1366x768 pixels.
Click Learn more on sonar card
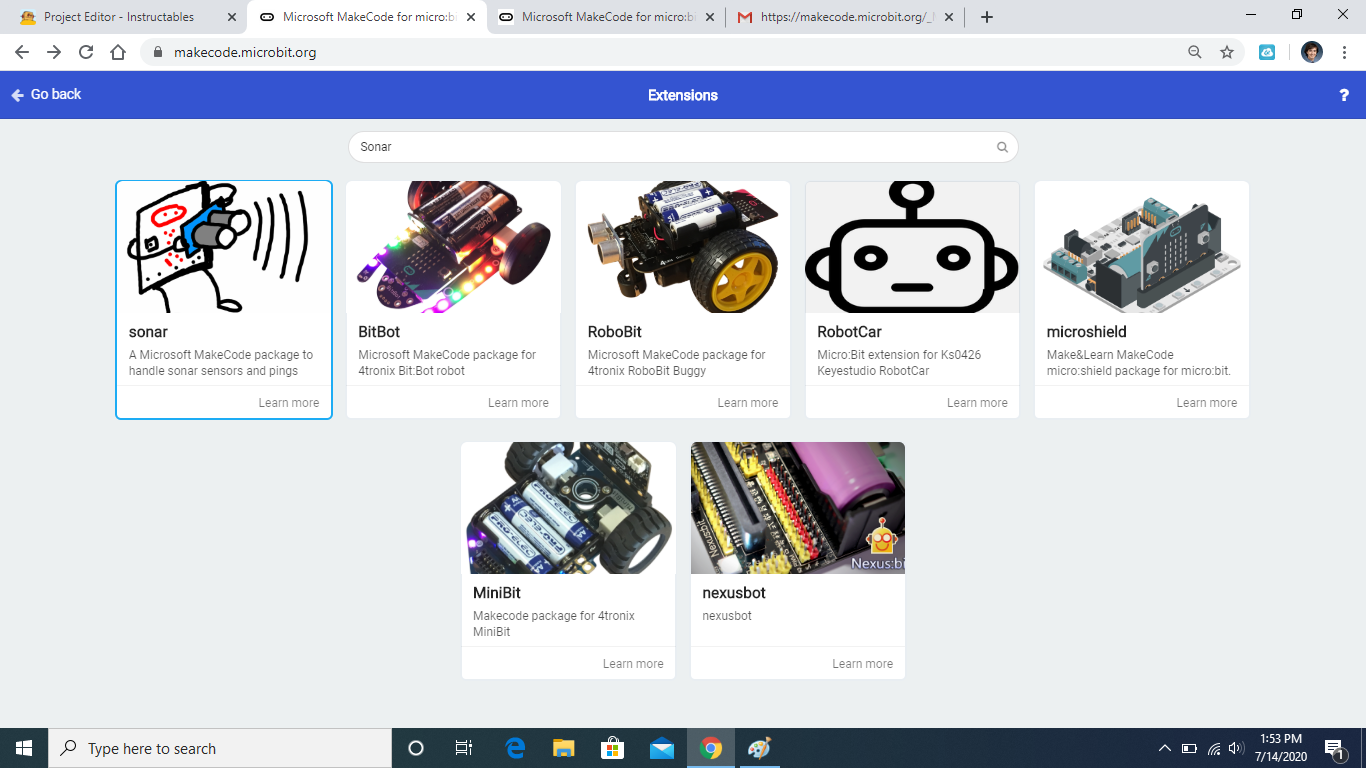pyautogui.click(x=289, y=403)
